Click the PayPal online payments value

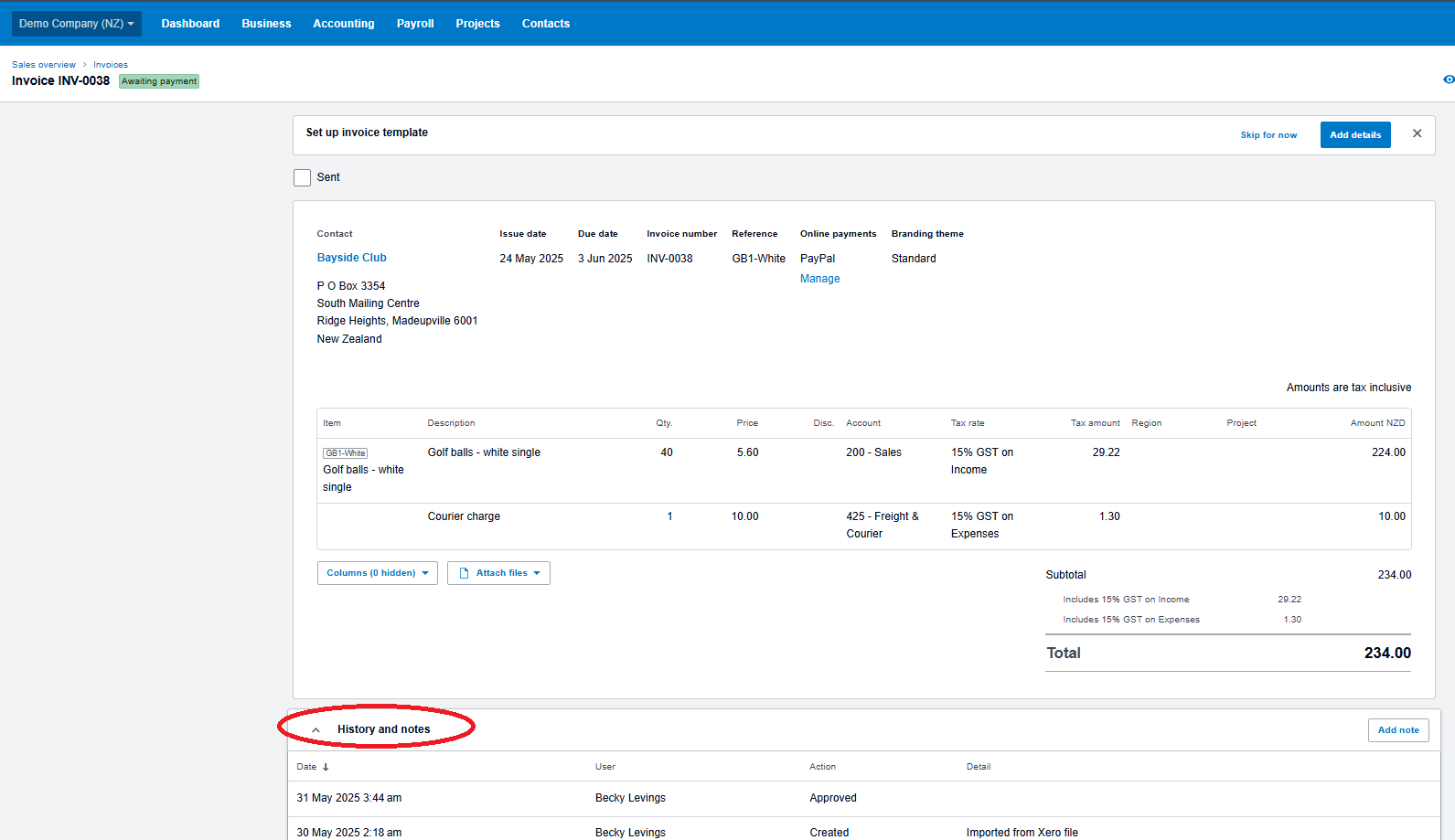tap(818, 259)
